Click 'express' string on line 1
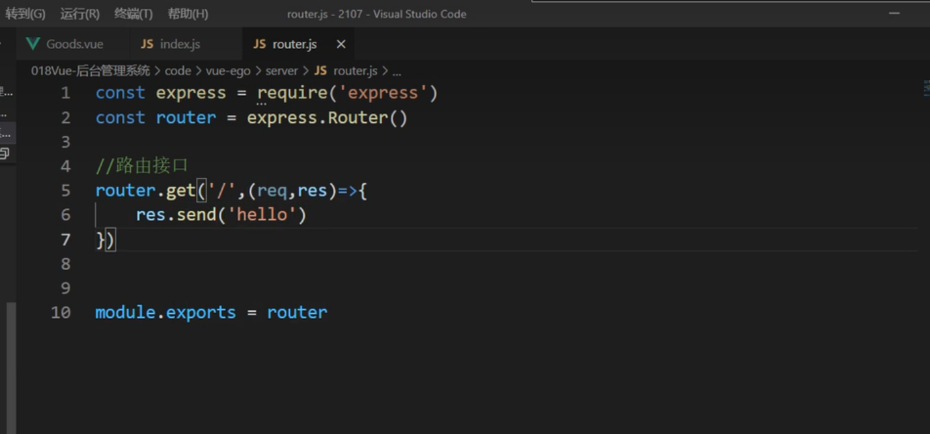Image resolution: width=930 pixels, height=434 pixels. 383,93
